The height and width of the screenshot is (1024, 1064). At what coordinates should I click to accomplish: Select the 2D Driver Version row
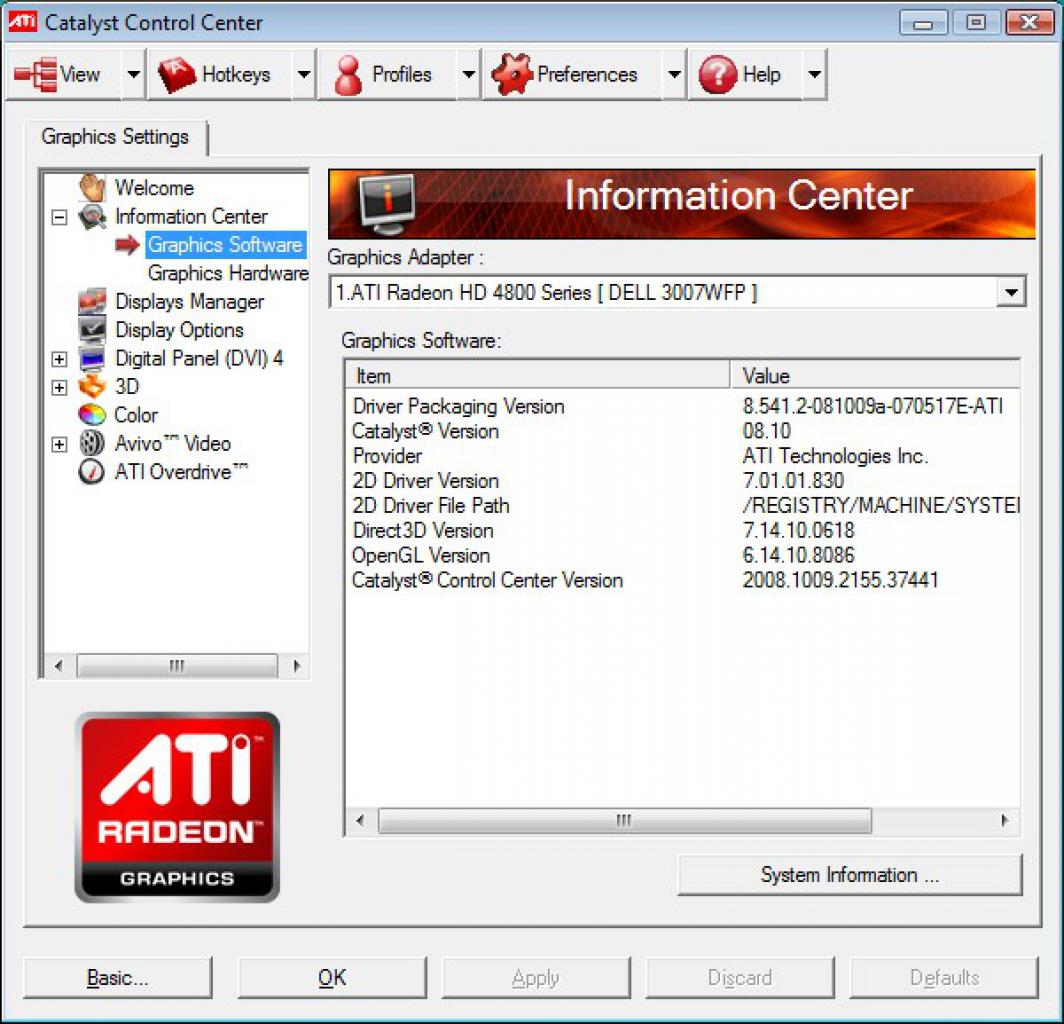point(683,481)
